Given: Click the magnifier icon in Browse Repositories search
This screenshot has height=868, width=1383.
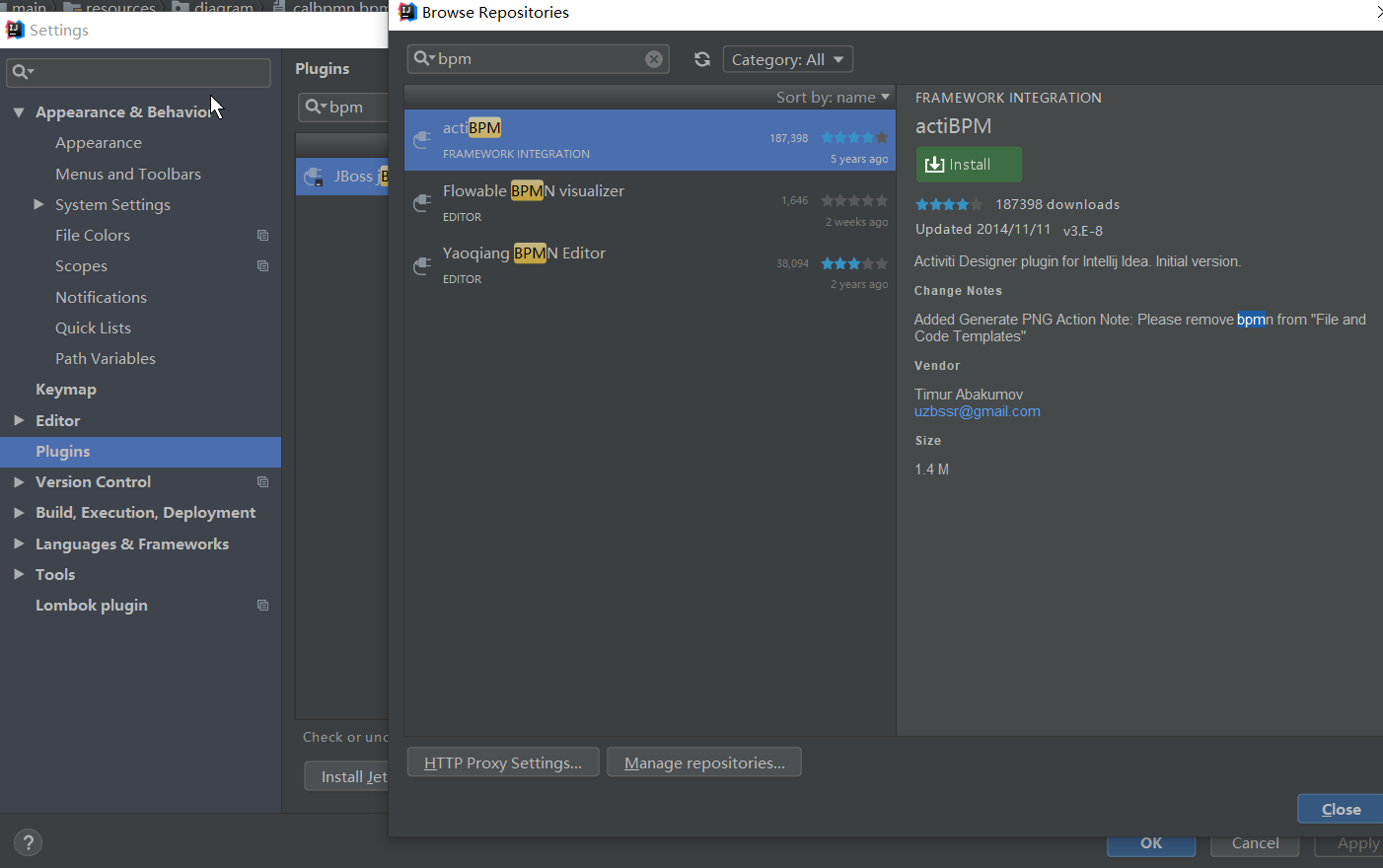Looking at the screenshot, I should (x=423, y=58).
